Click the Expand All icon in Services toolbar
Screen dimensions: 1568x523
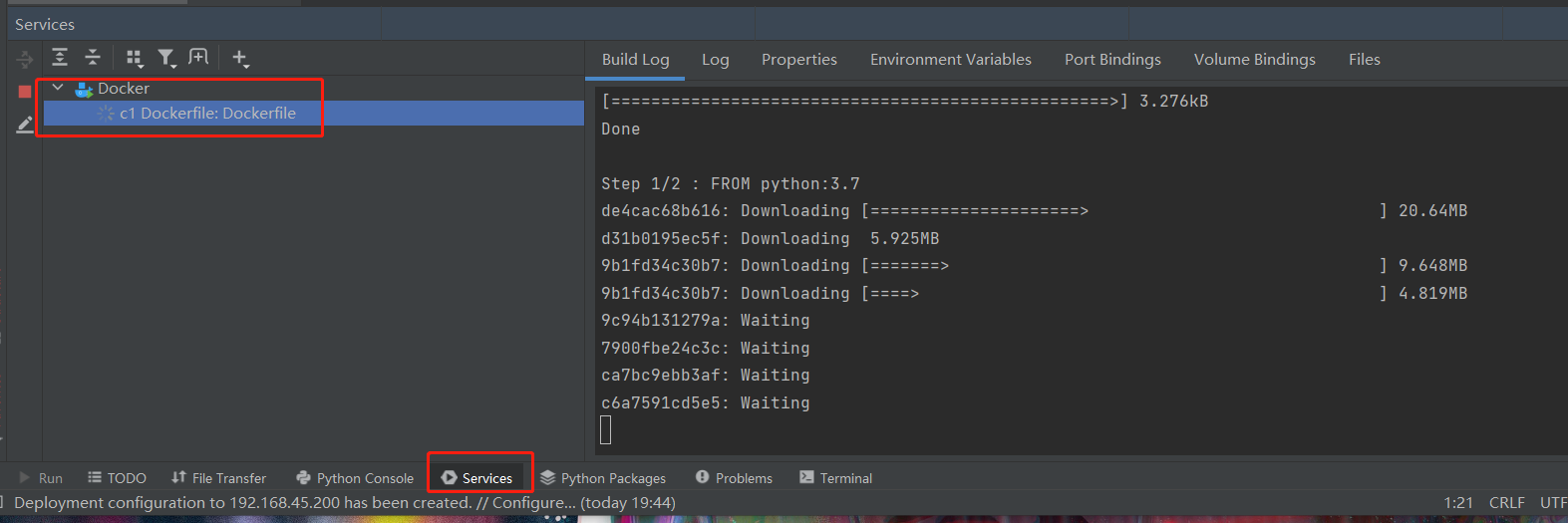click(x=60, y=58)
